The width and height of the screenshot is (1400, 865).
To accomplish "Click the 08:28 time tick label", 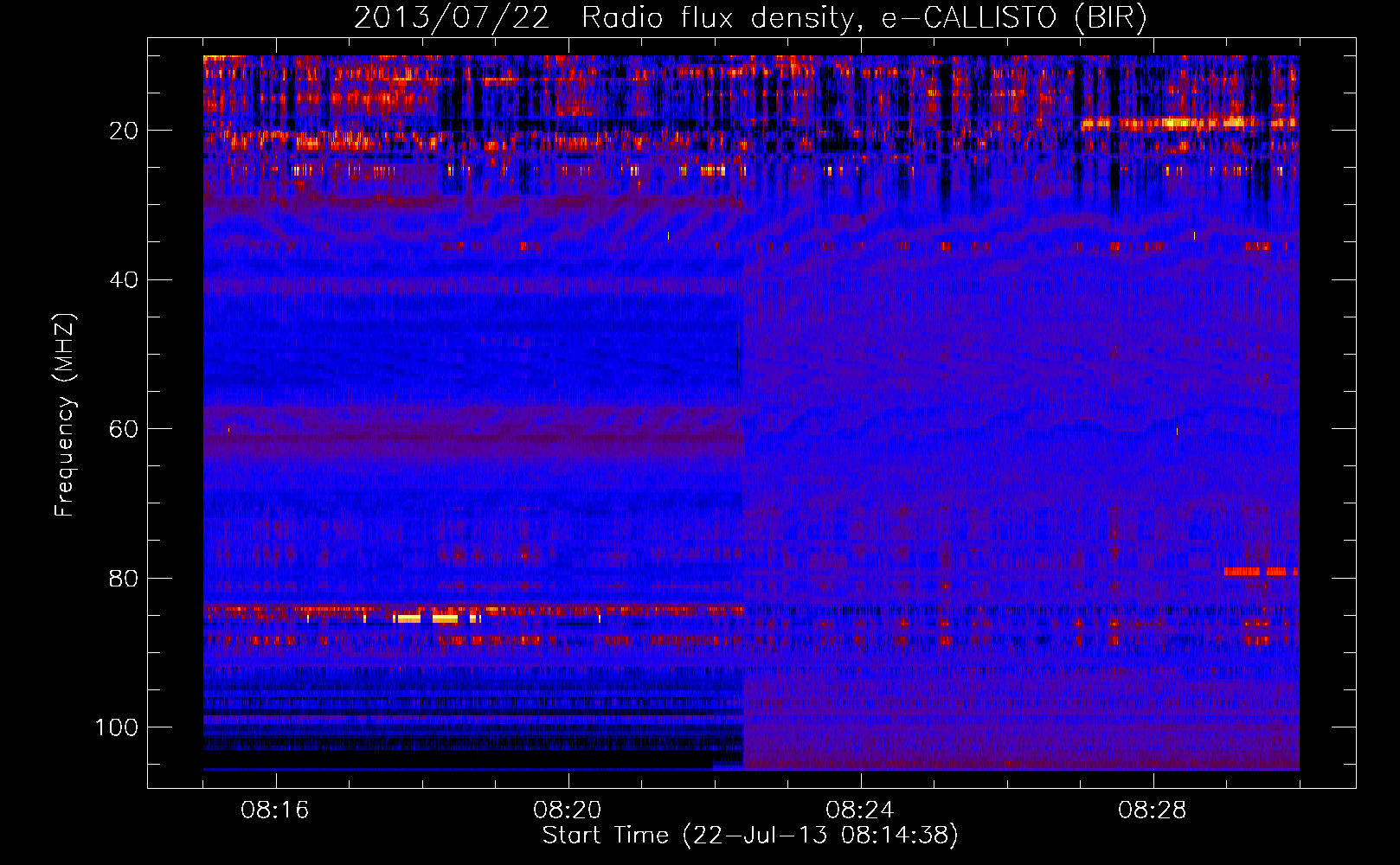I will point(1153,811).
